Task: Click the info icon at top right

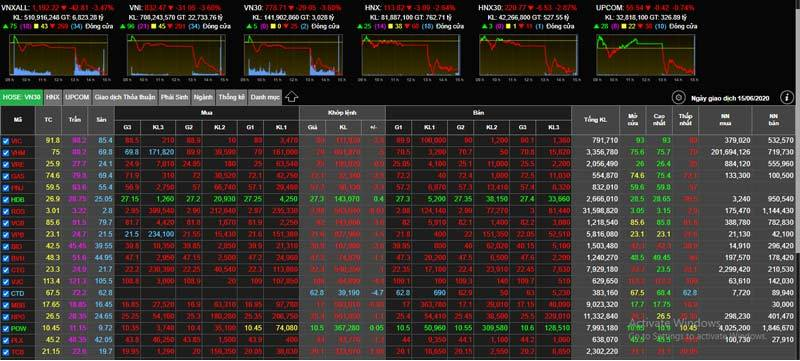Action: point(787,97)
